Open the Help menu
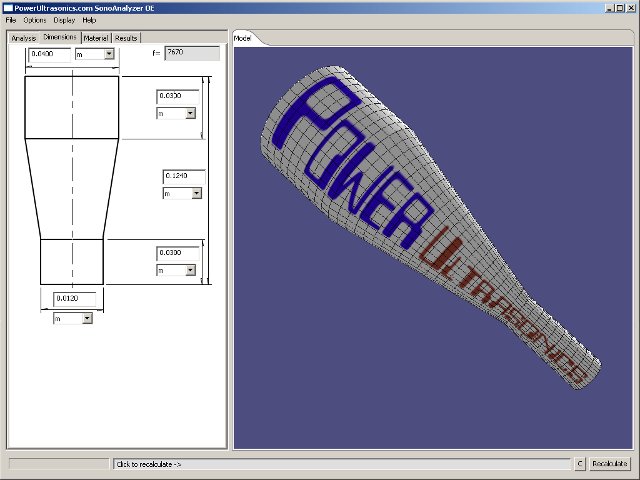The height and width of the screenshot is (480, 640). [x=89, y=20]
